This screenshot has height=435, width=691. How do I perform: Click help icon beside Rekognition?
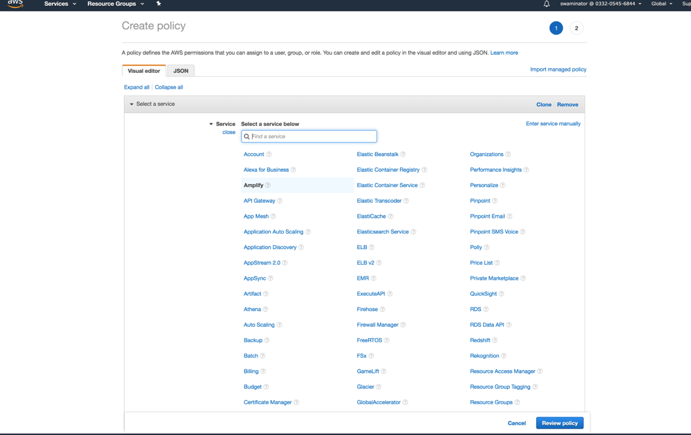tap(504, 356)
